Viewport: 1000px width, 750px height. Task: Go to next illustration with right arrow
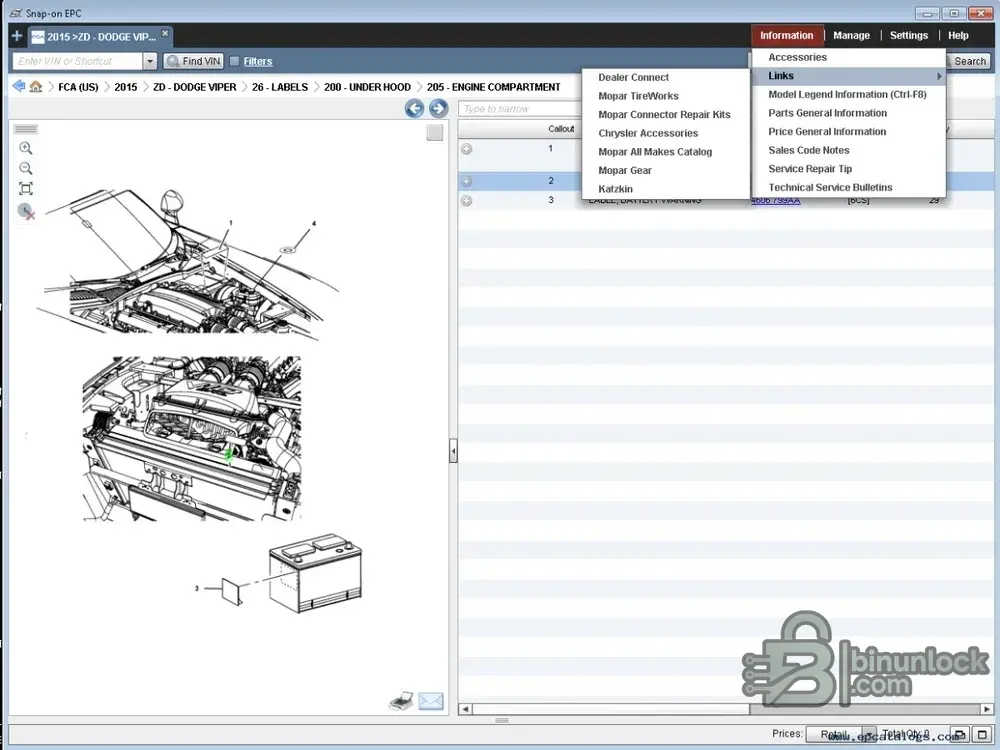(439, 108)
